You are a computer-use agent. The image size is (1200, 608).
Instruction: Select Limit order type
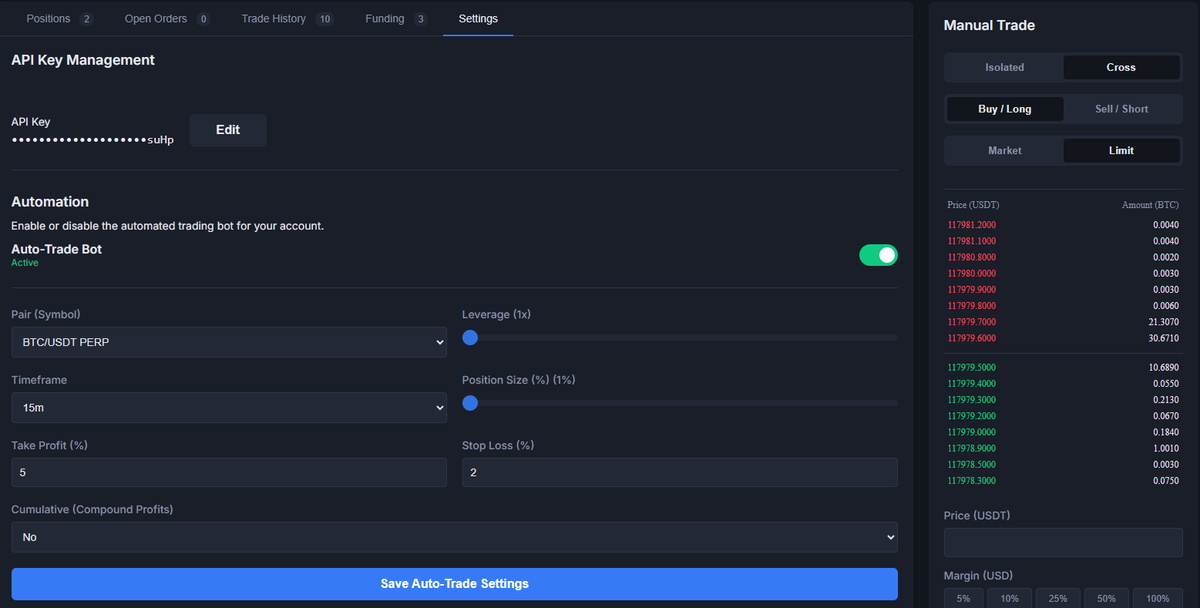(x=1121, y=150)
